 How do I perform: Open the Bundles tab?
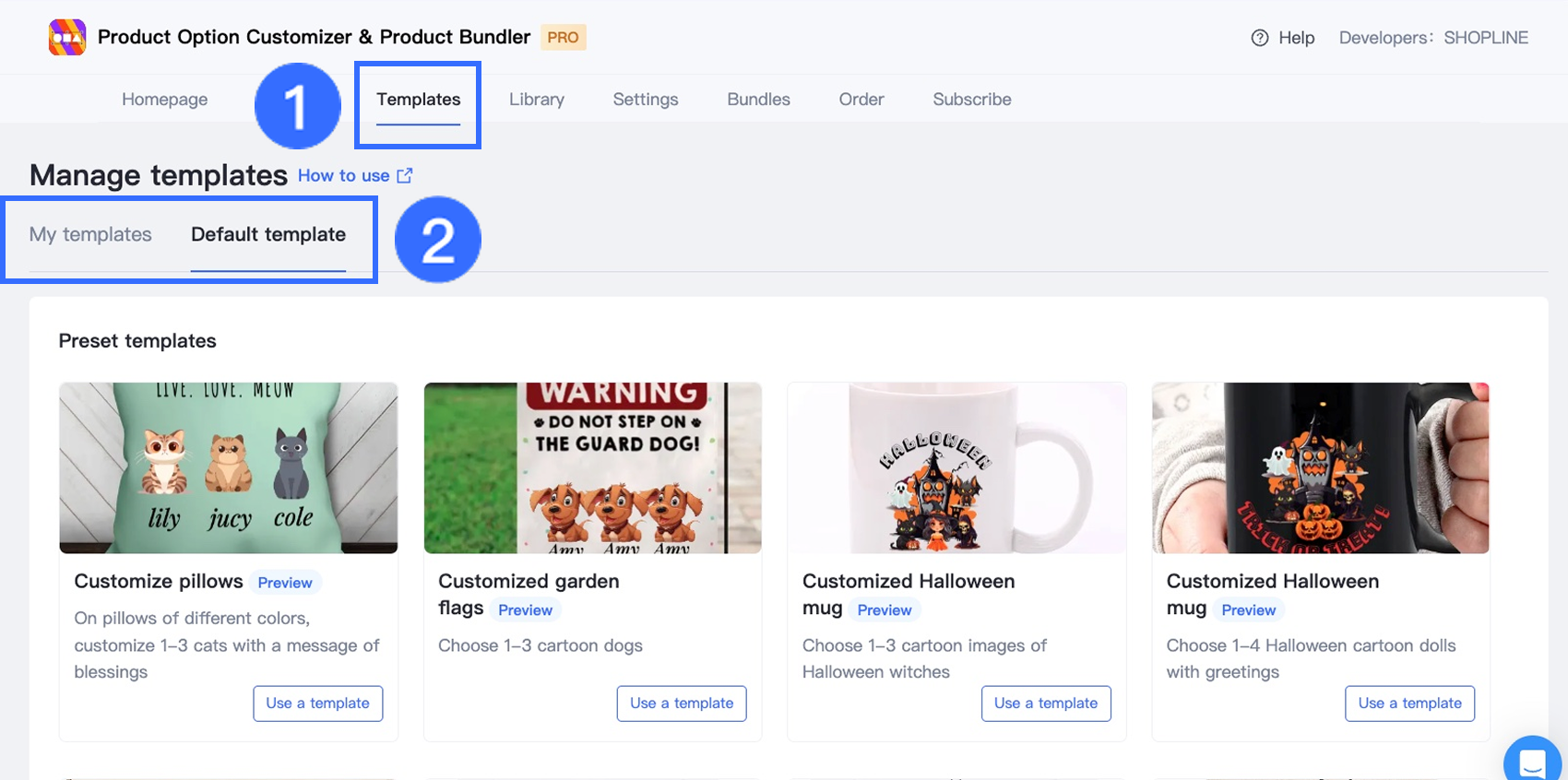pos(758,100)
